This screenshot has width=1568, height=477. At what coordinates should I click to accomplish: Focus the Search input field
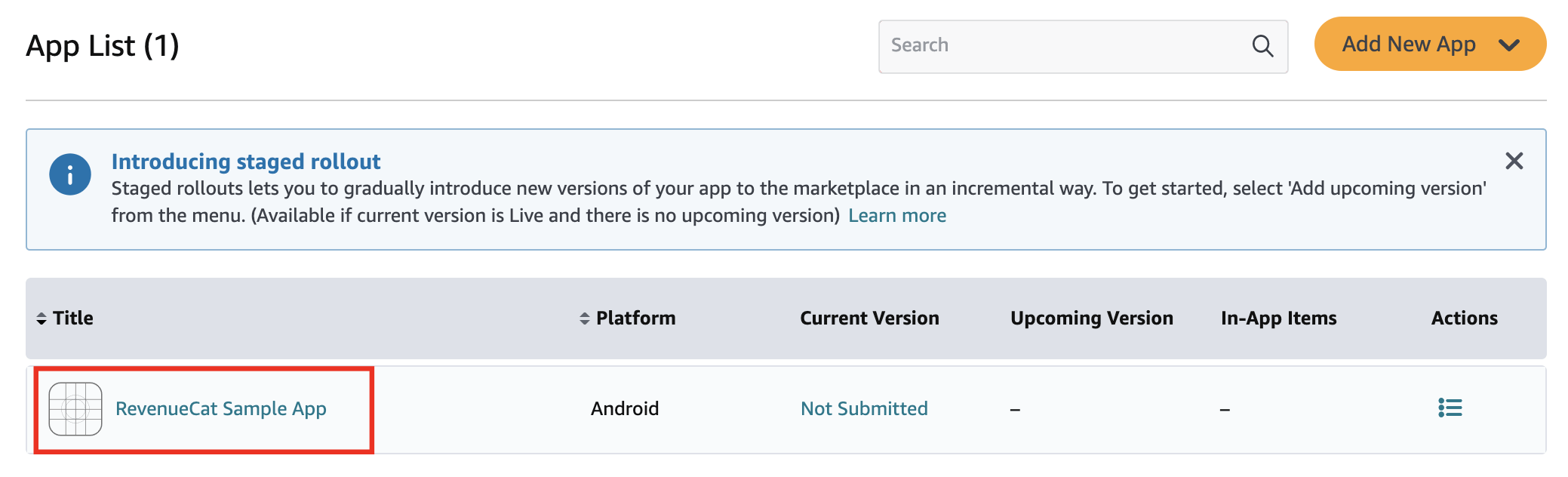[1064, 46]
